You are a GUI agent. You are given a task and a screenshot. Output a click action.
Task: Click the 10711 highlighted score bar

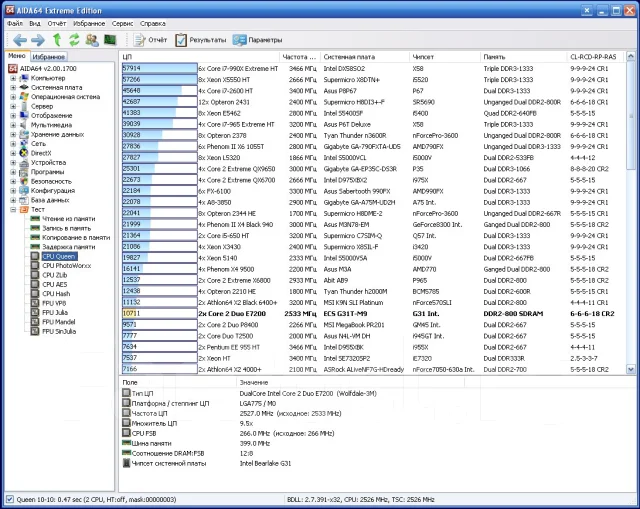click(x=160, y=313)
